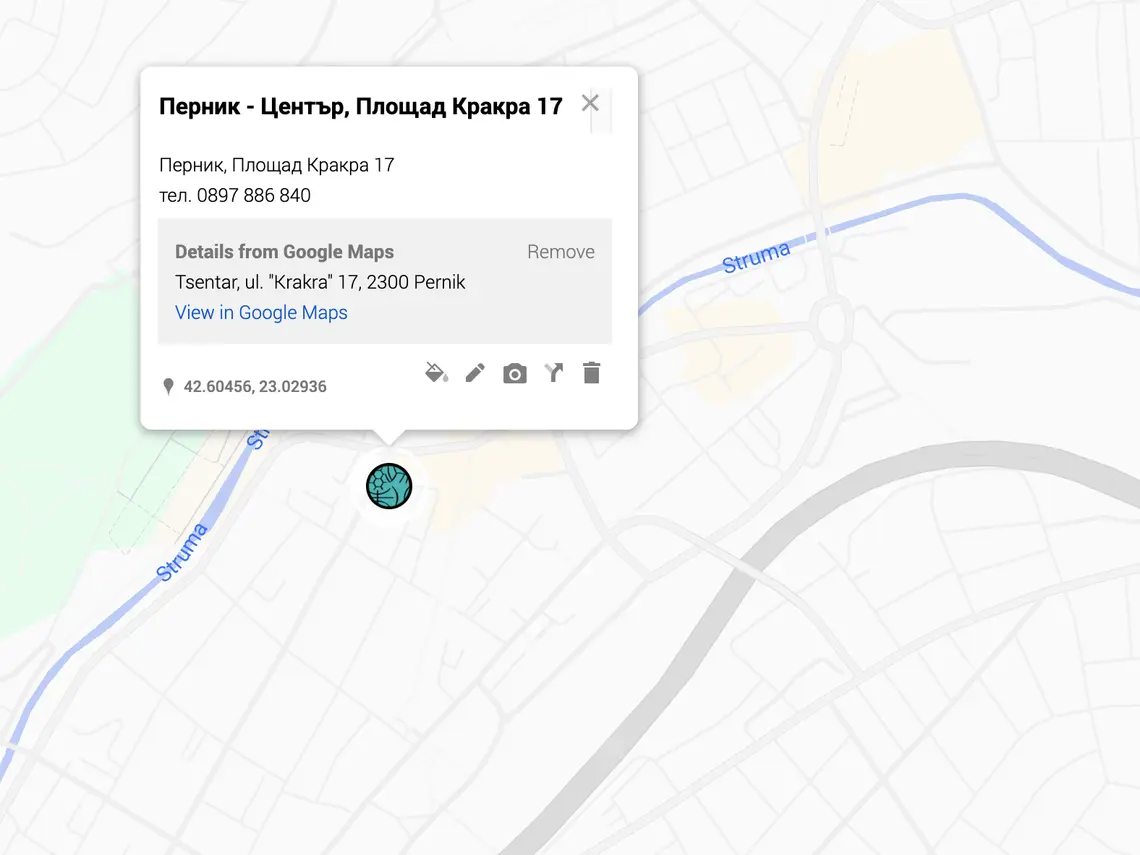
Task: Click the Struma label near the roundabout
Action: [756, 257]
